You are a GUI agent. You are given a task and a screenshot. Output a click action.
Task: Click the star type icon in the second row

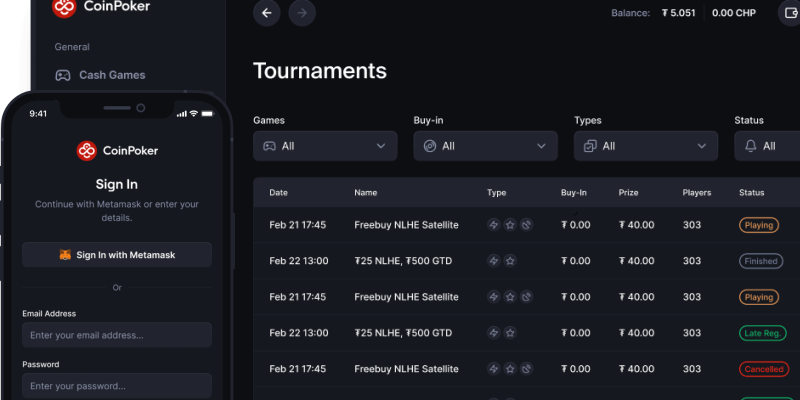click(x=510, y=261)
